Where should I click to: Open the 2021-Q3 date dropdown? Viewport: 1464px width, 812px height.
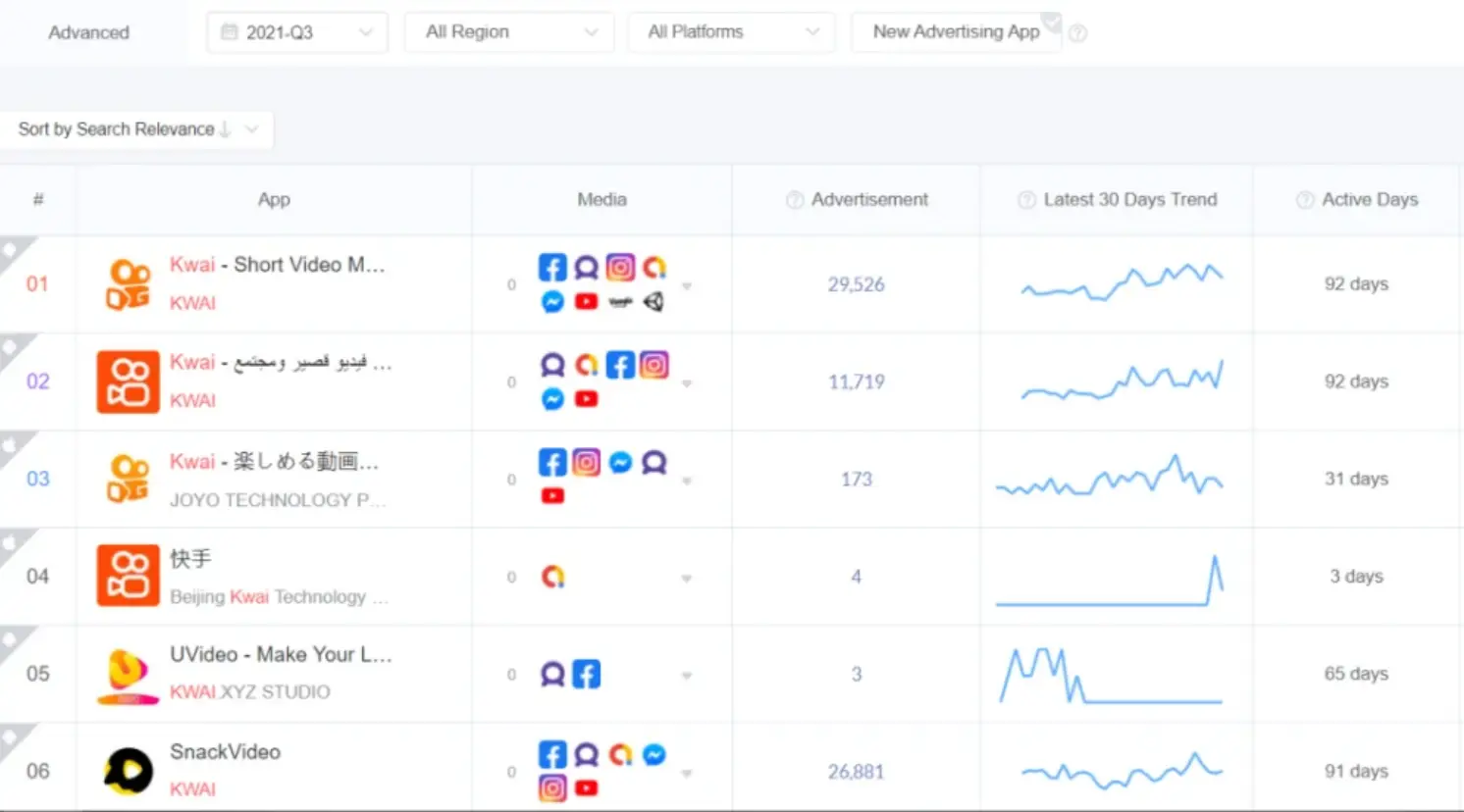(297, 32)
